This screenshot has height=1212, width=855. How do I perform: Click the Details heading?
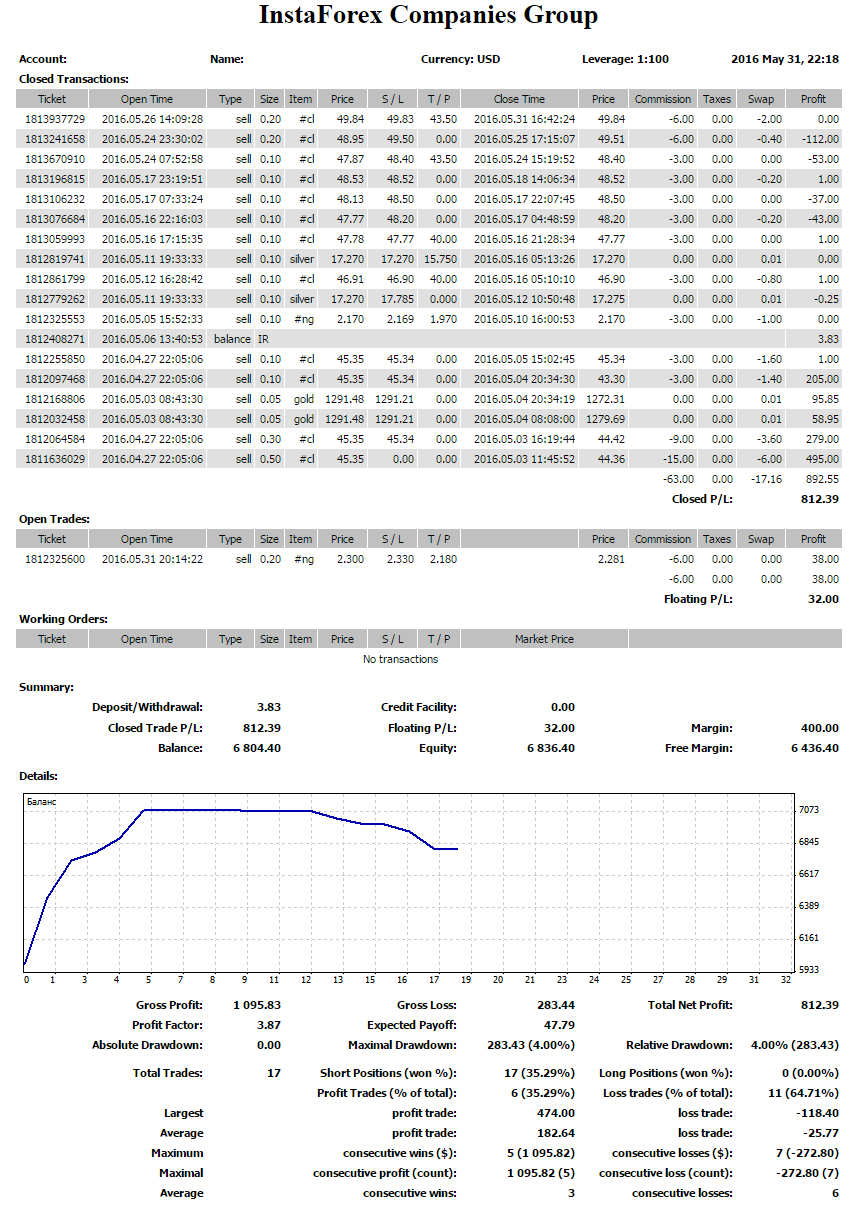39,775
